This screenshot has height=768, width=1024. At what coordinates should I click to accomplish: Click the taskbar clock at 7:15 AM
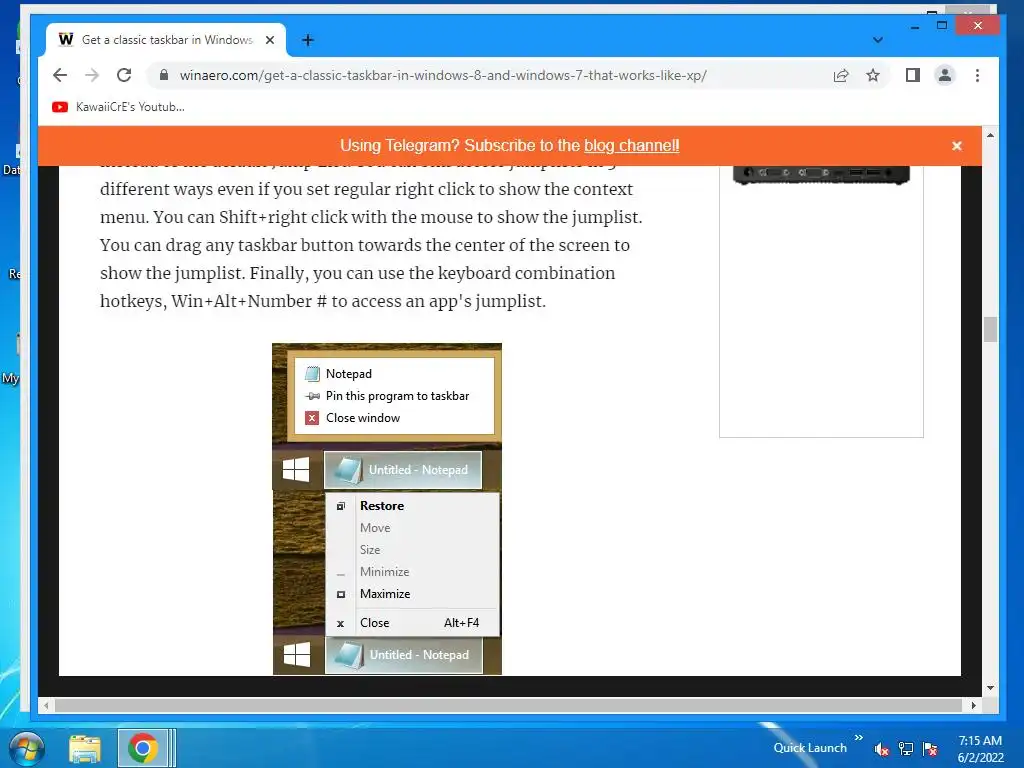[980, 749]
